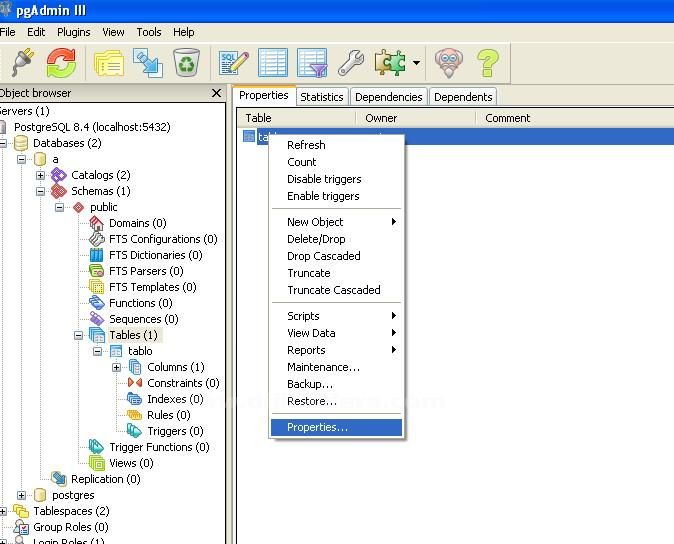674x544 pixels.
Task: Click the recycle bin drop object icon
Action: point(186,63)
